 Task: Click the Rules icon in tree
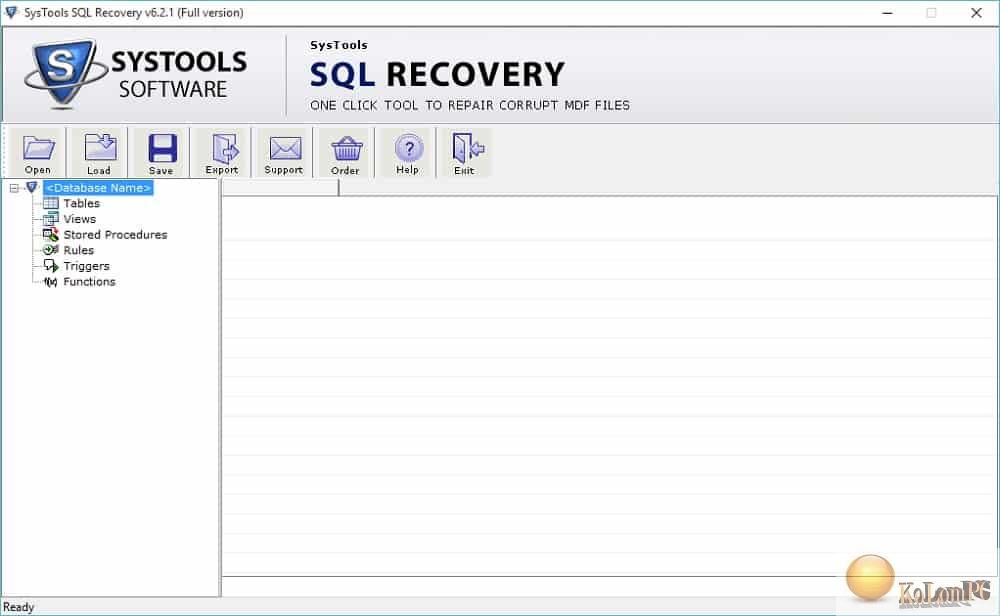51,250
